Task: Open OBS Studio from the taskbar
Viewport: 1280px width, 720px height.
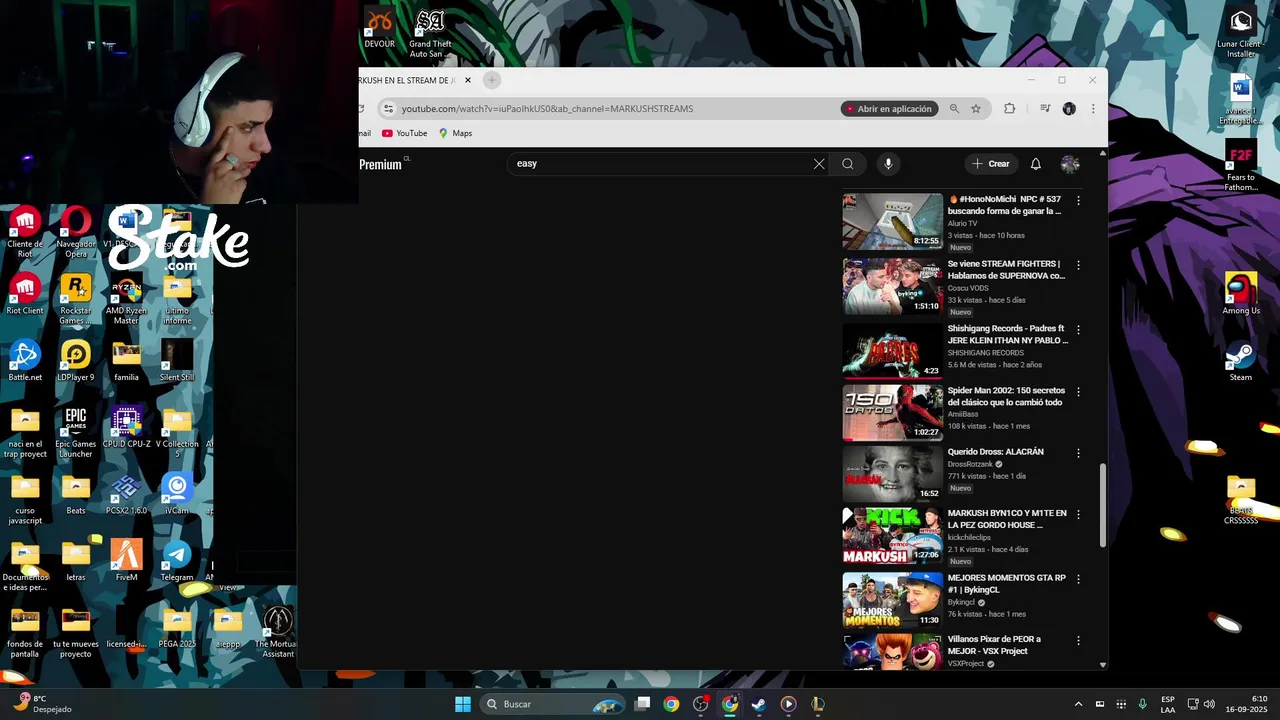Action: pos(701,704)
